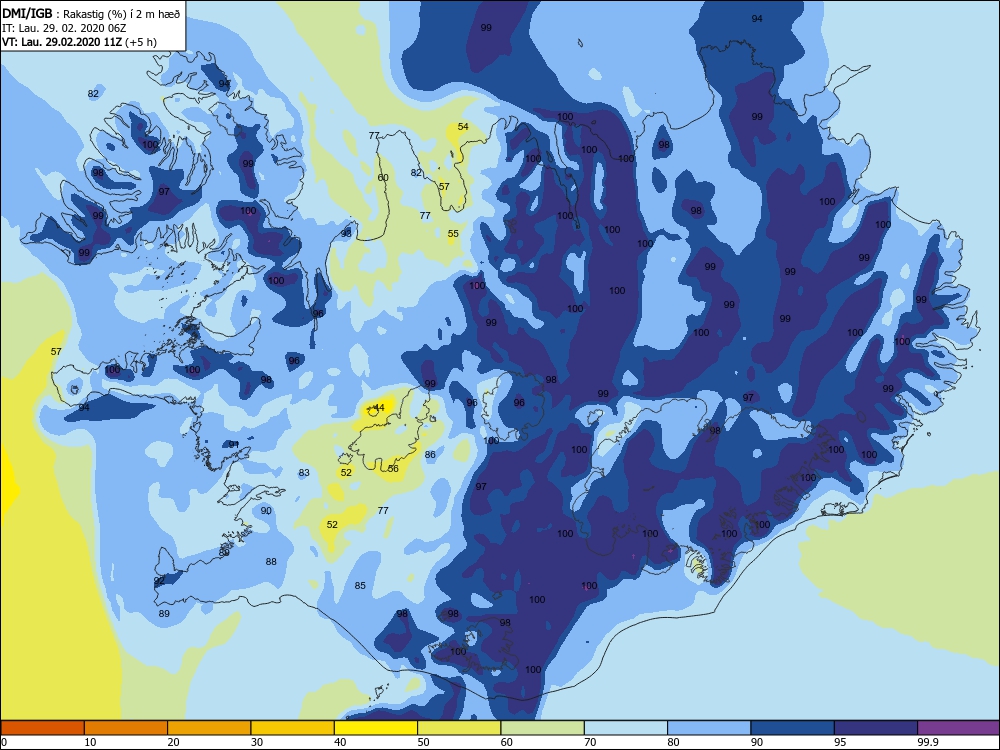
Task: Click the legend scale label 95
Action: coord(840,742)
